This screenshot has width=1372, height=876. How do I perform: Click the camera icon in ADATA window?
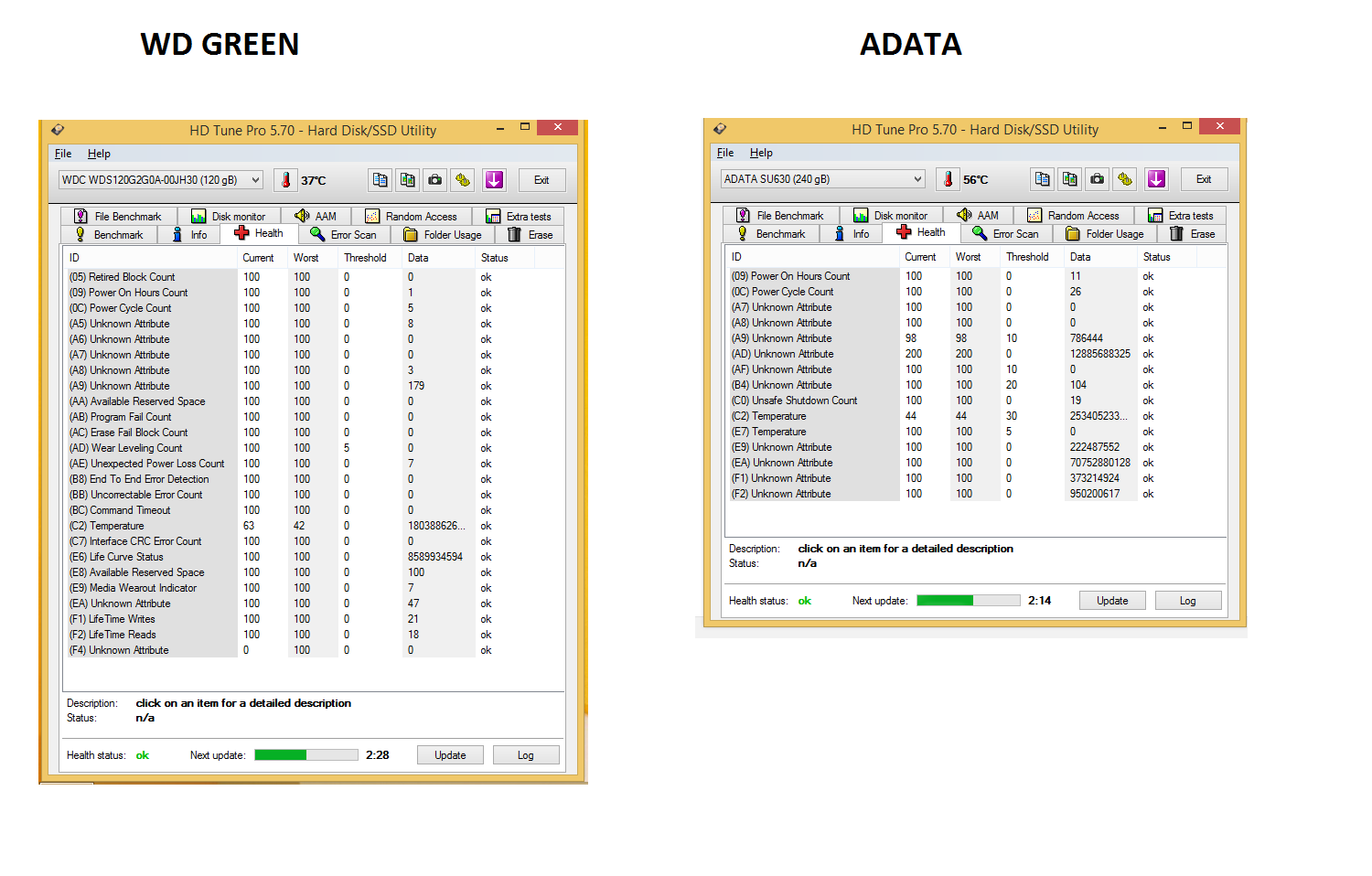pyautogui.click(x=1098, y=179)
